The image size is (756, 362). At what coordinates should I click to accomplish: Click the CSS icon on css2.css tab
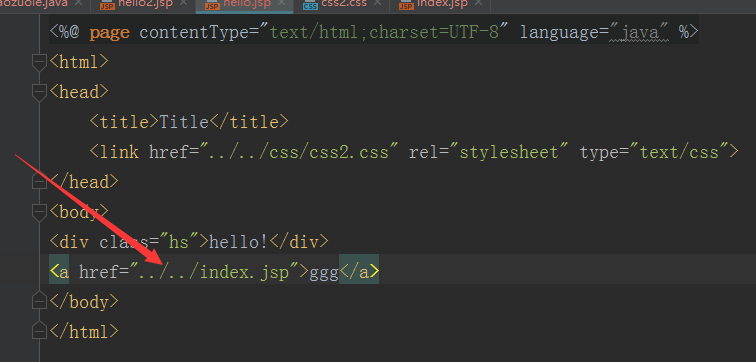pos(310,5)
